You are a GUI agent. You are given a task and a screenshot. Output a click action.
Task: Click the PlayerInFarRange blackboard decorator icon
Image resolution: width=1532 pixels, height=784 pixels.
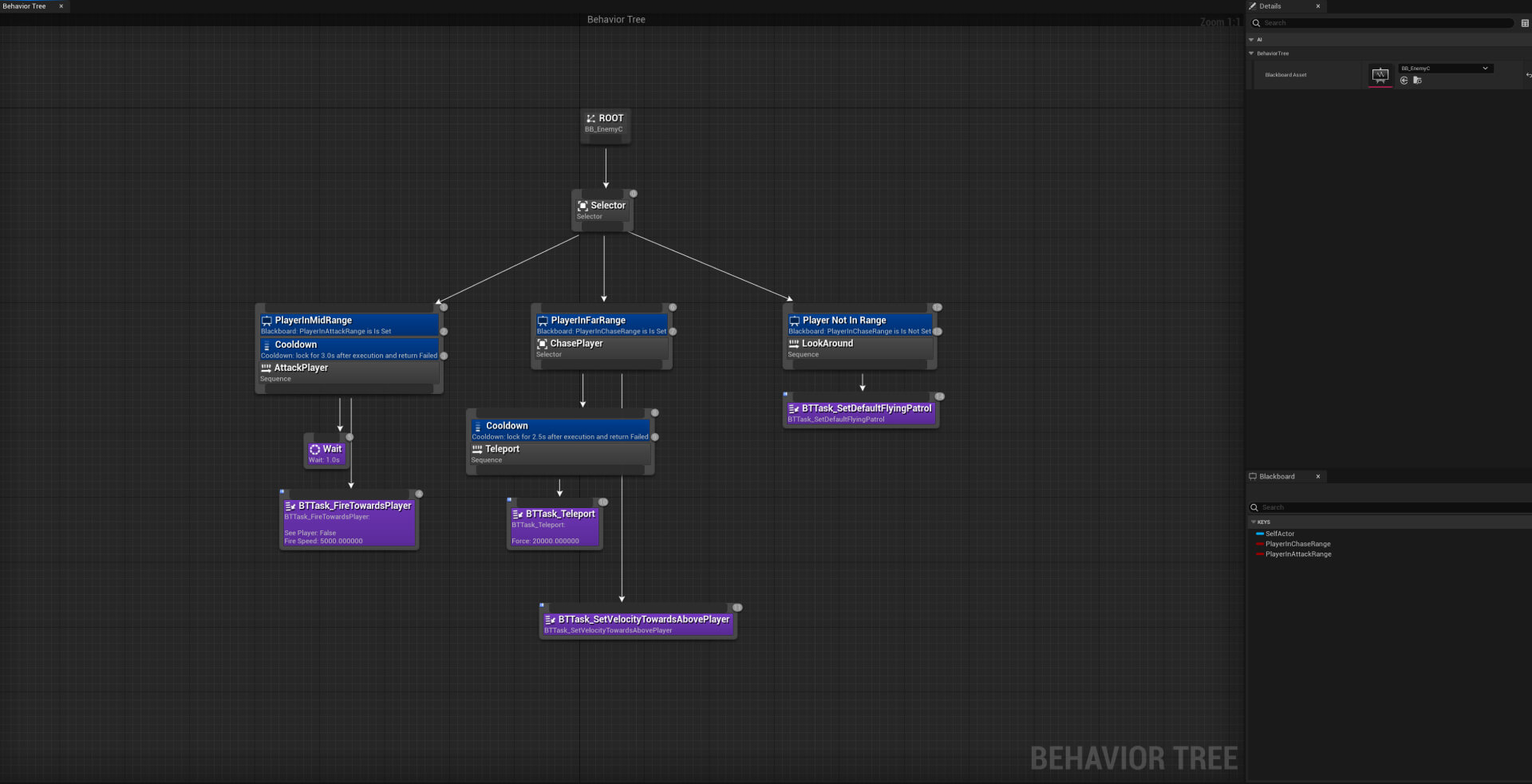pyautogui.click(x=543, y=321)
